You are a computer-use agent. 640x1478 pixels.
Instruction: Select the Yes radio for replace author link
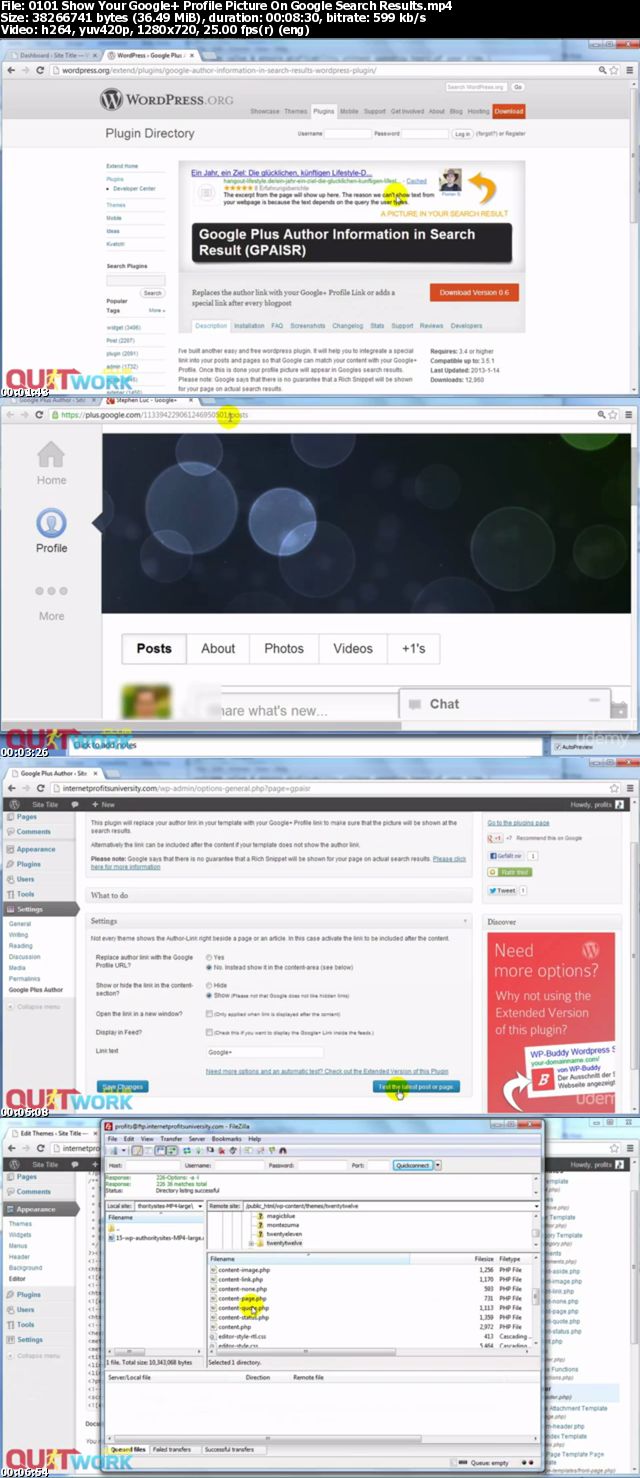[209, 957]
